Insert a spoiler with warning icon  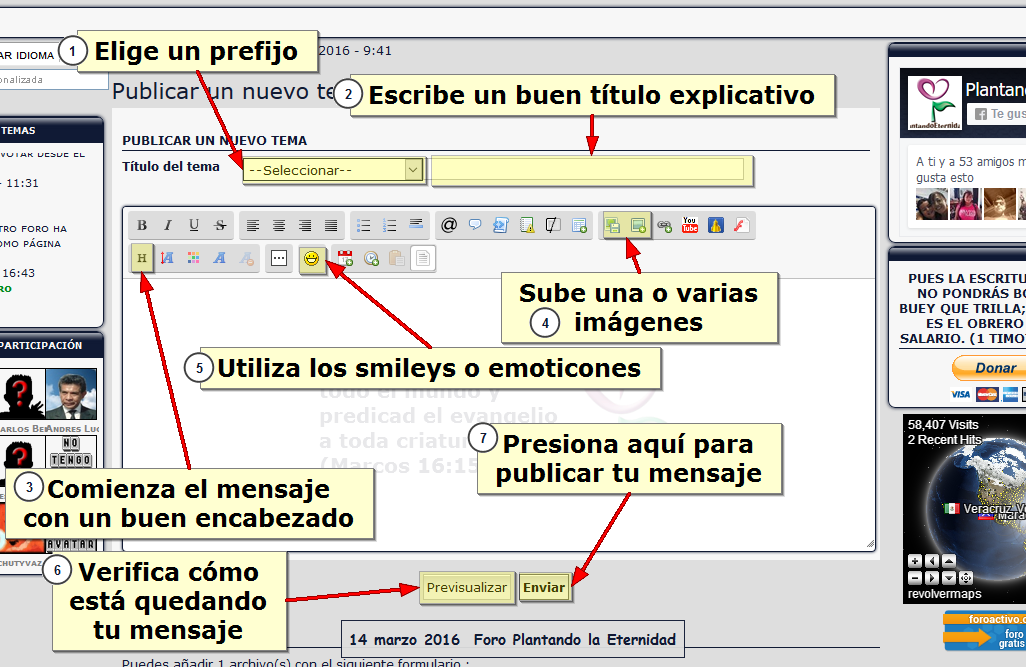[x=527, y=226]
